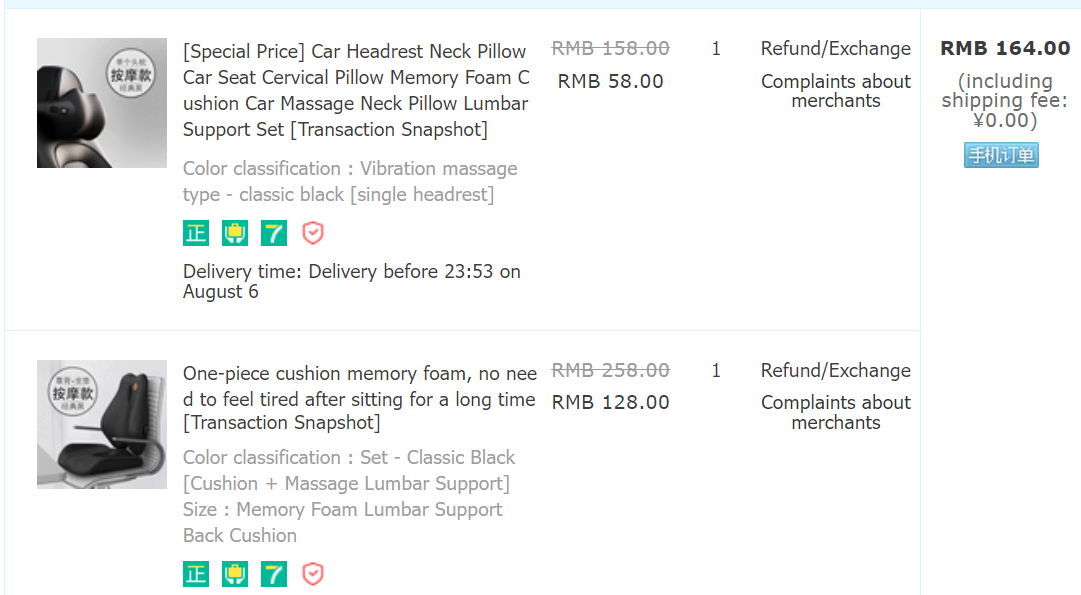Click the 7-day return badge of headrest item
The height and width of the screenshot is (595, 1081).
(274, 233)
